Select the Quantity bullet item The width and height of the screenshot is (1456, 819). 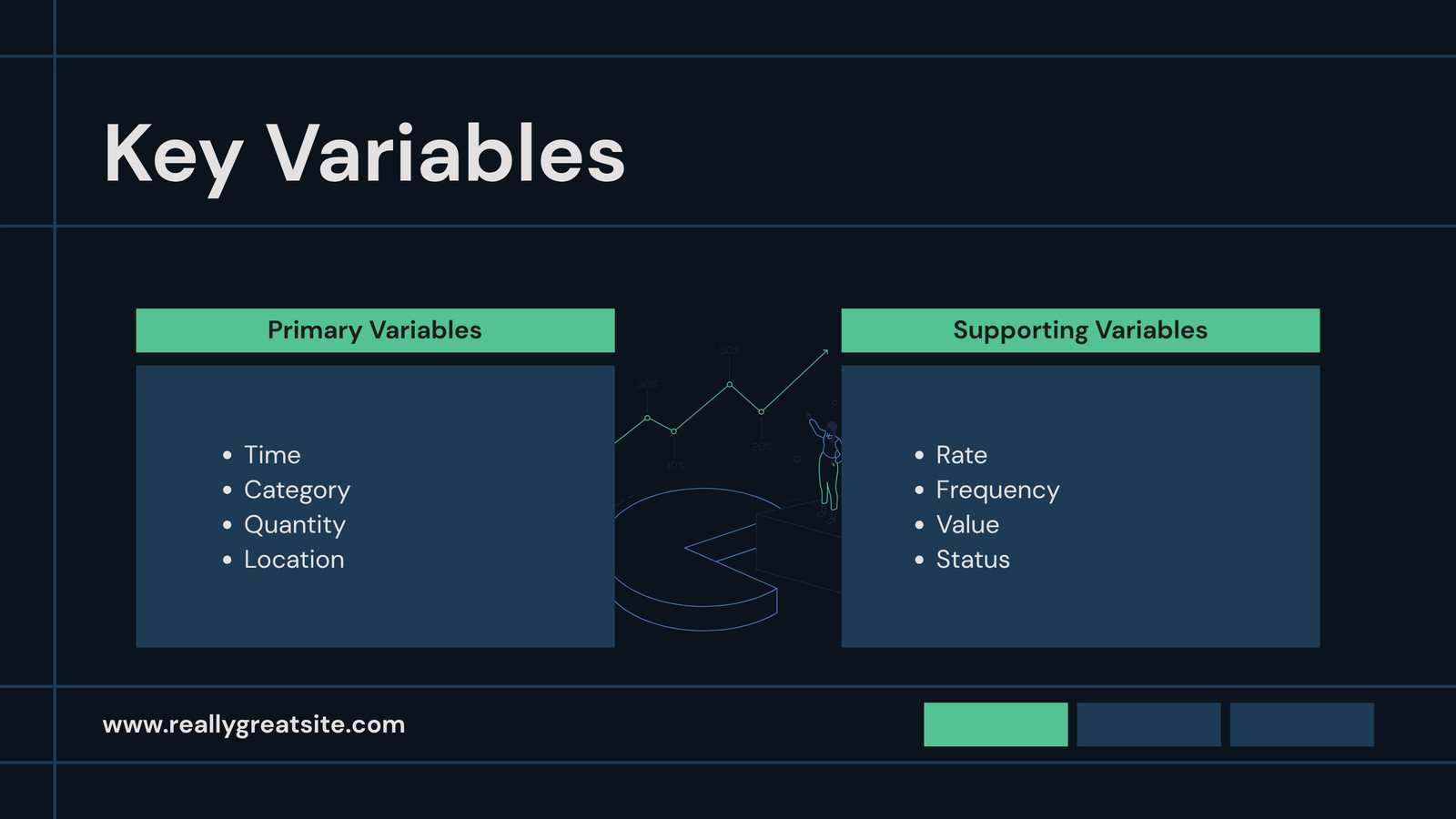(295, 525)
